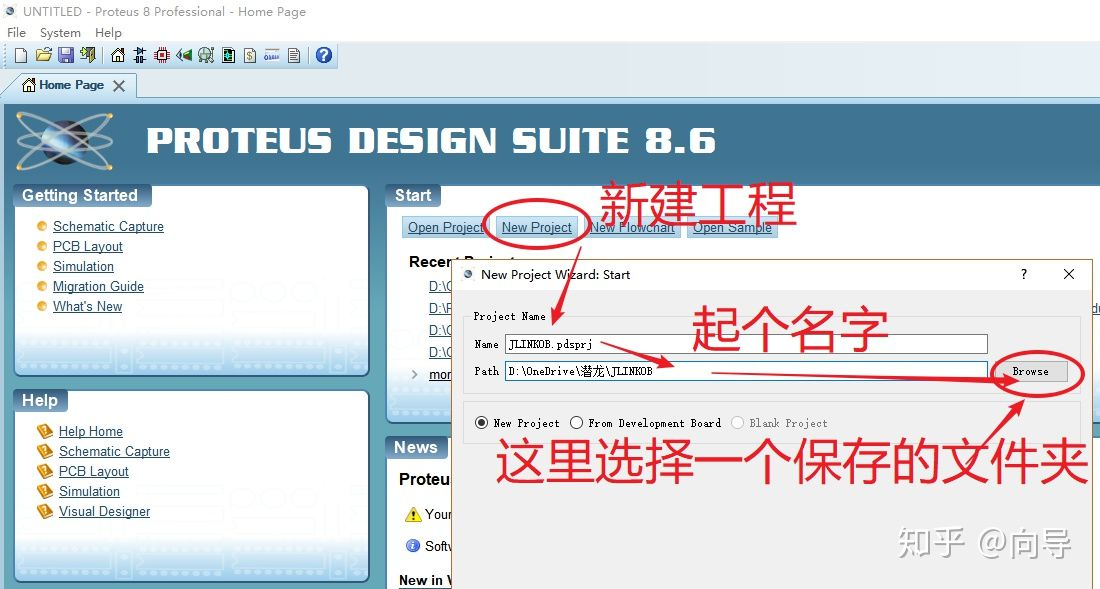Screen dimensions: 1100x589
Task: Click the blue Help question mark icon
Action: [x=323, y=55]
